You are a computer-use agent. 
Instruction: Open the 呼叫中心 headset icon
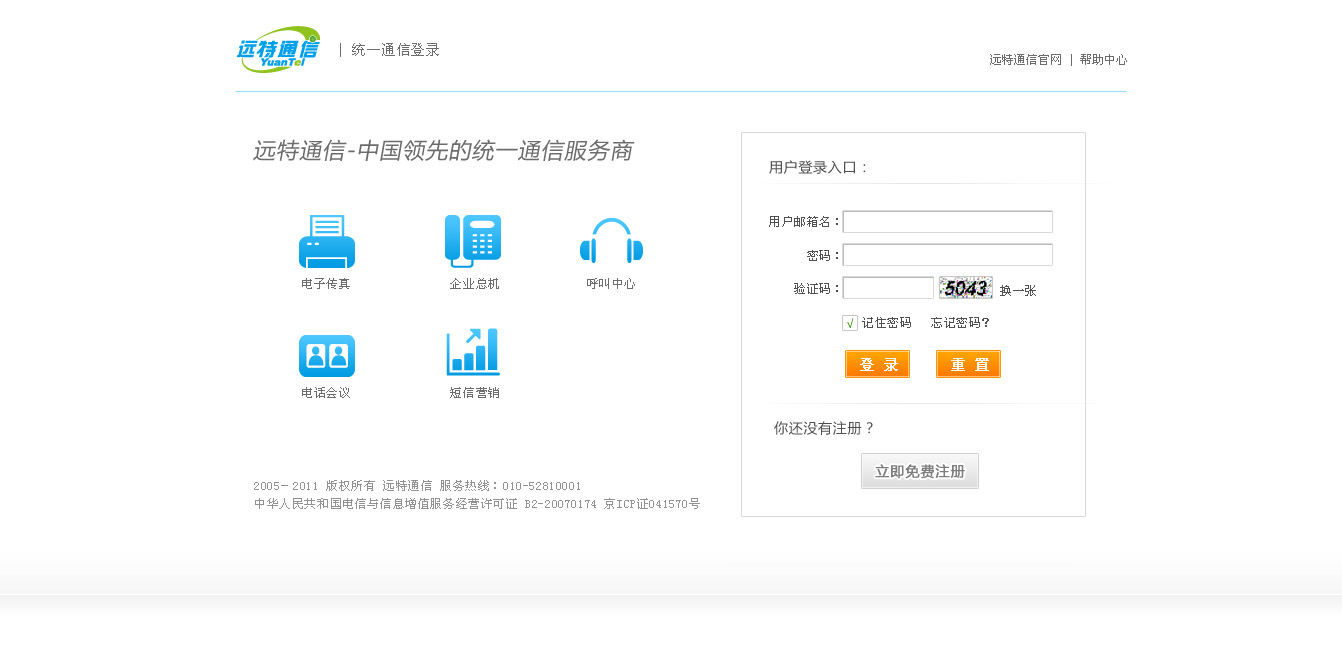pos(611,241)
